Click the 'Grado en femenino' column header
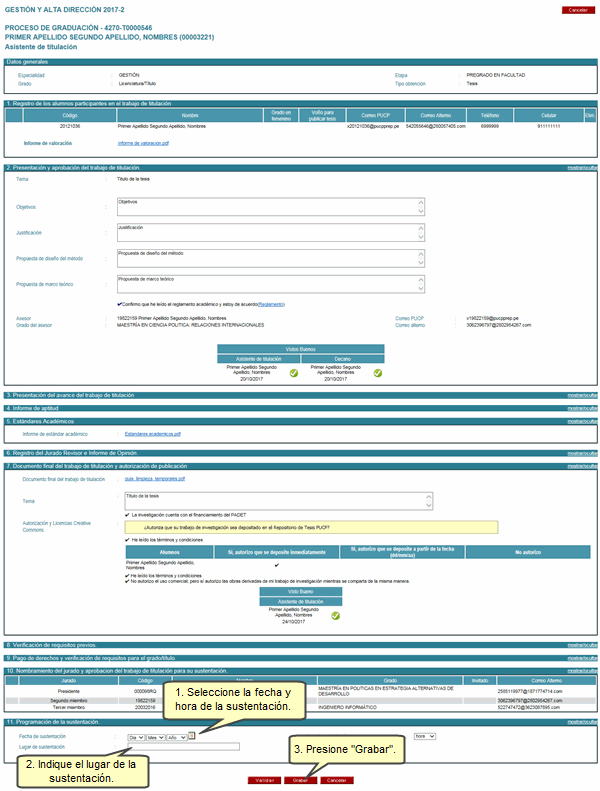 [281, 116]
